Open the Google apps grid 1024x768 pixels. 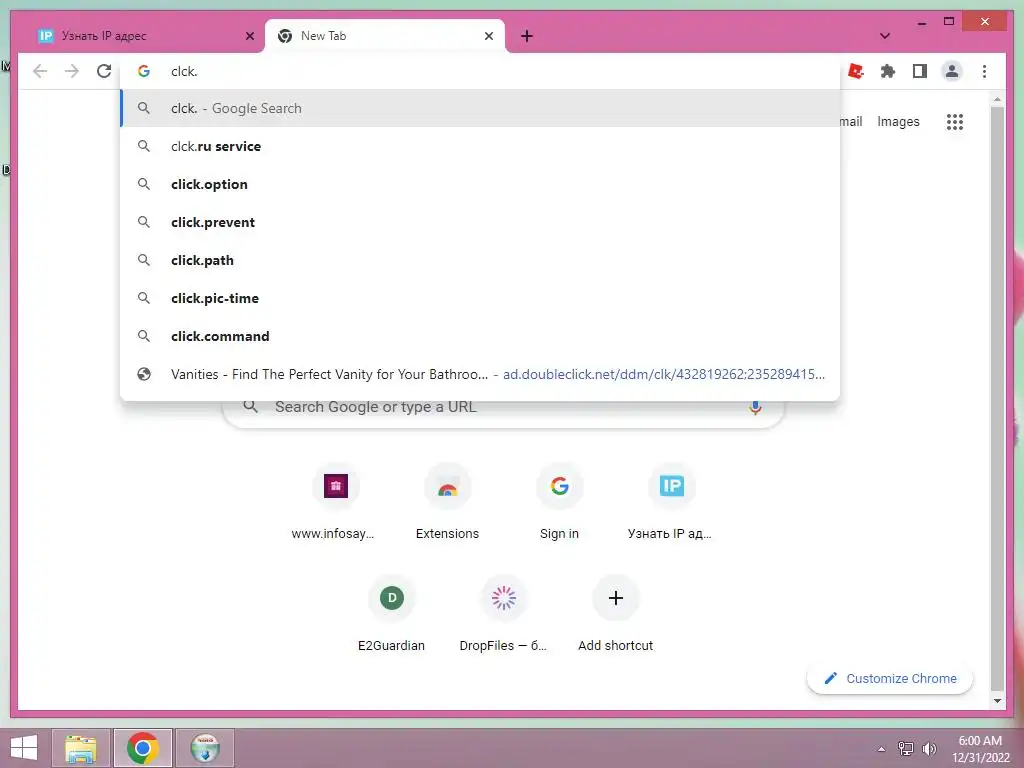[955, 121]
